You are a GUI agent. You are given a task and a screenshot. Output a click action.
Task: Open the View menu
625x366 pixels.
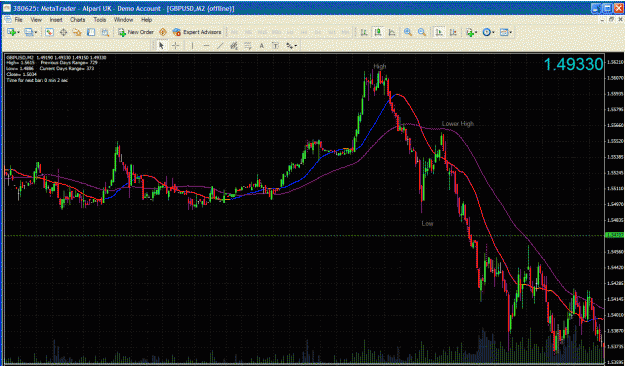click(x=36, y=20)
